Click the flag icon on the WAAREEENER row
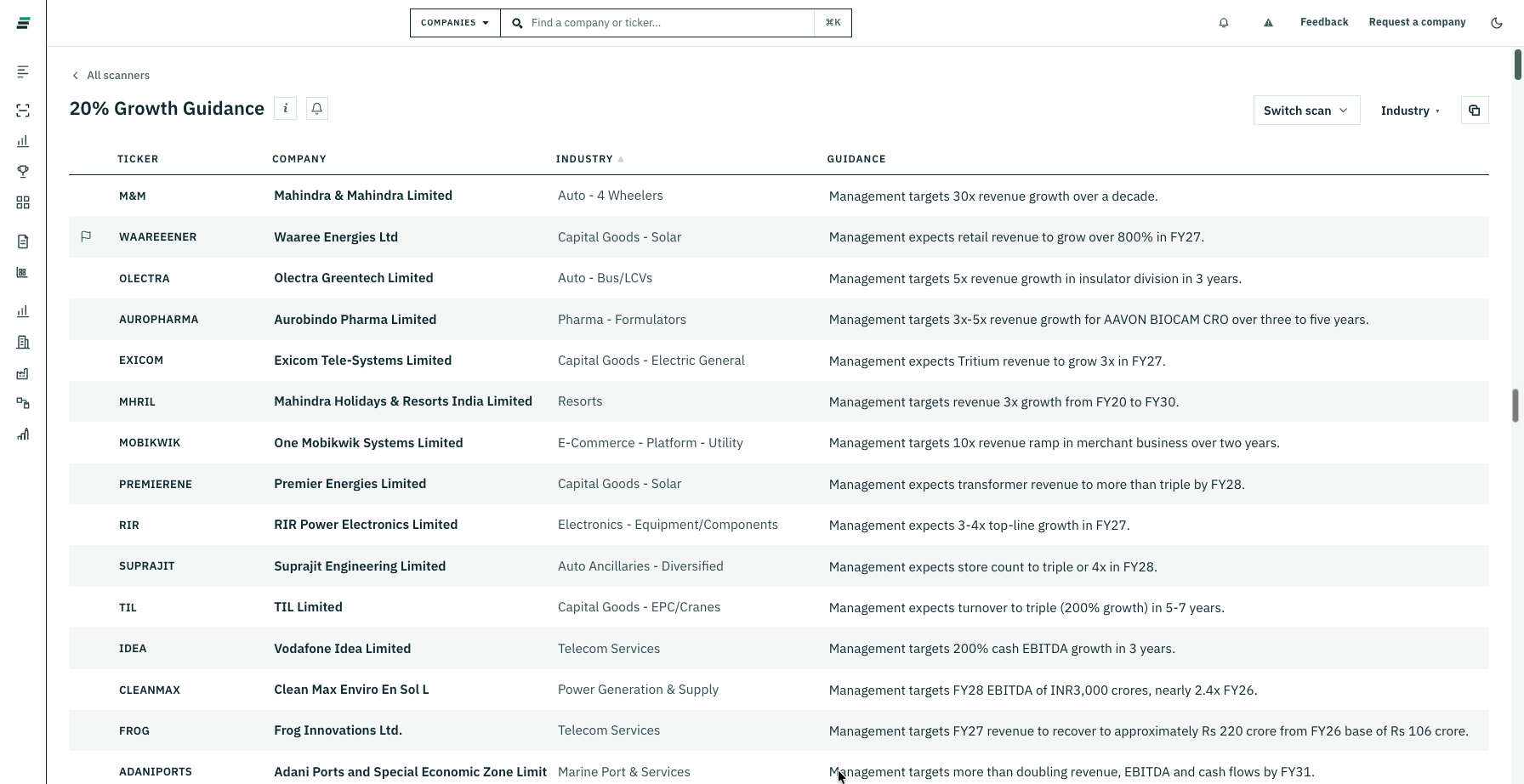Viewport: 1524px width, 784px height. point(86,237)
